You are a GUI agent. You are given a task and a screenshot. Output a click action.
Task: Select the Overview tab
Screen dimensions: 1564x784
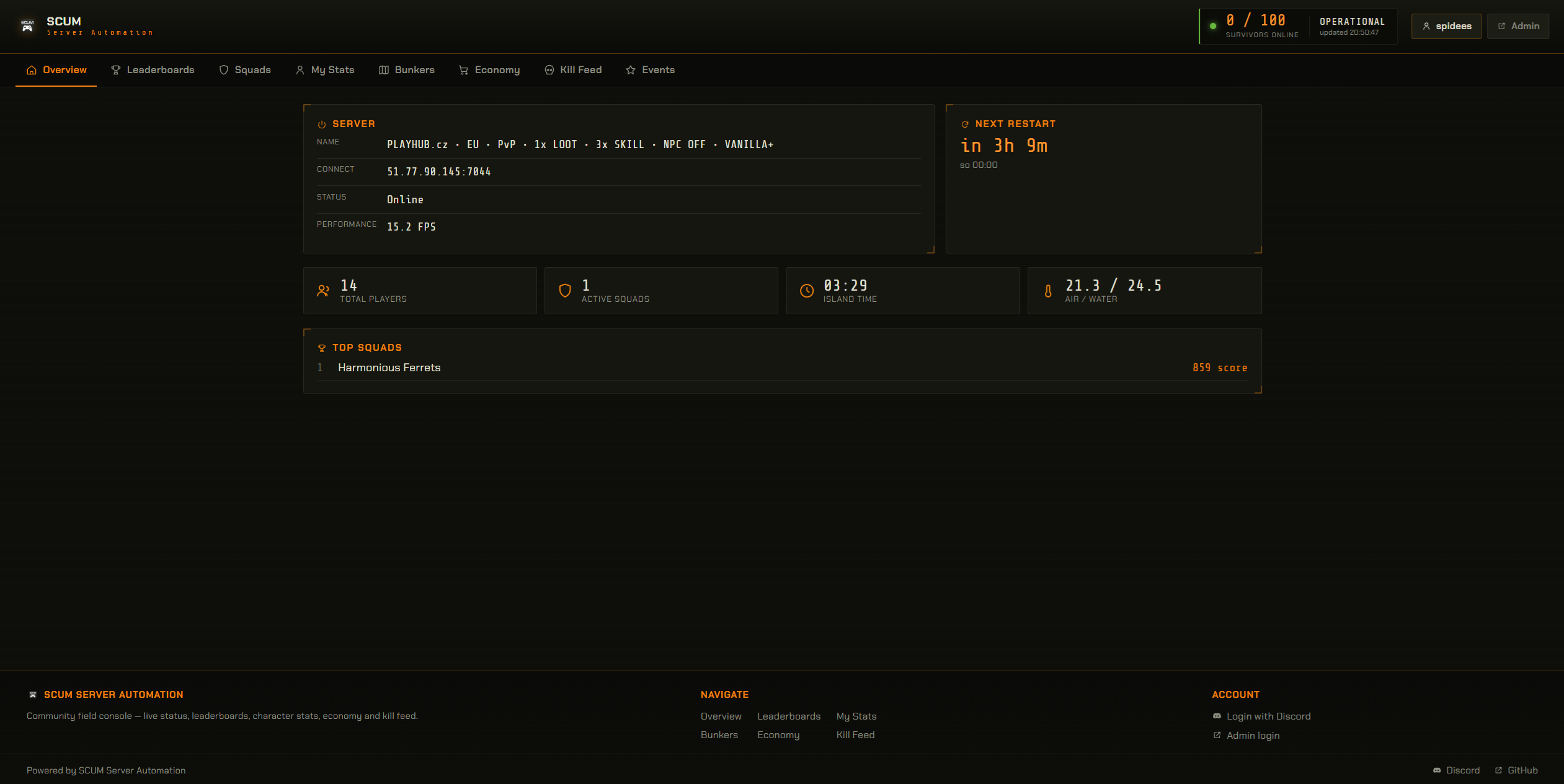(56, 70)
